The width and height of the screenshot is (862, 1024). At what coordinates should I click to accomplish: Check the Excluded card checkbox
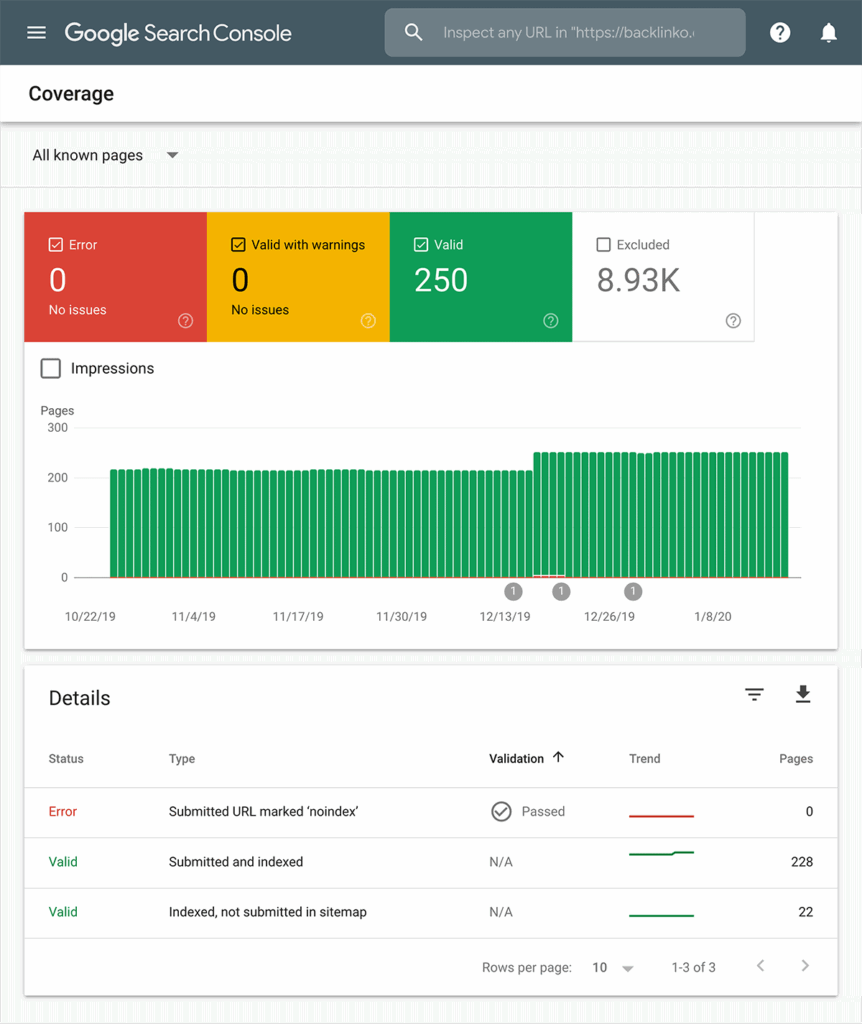[x=602, y=244]
